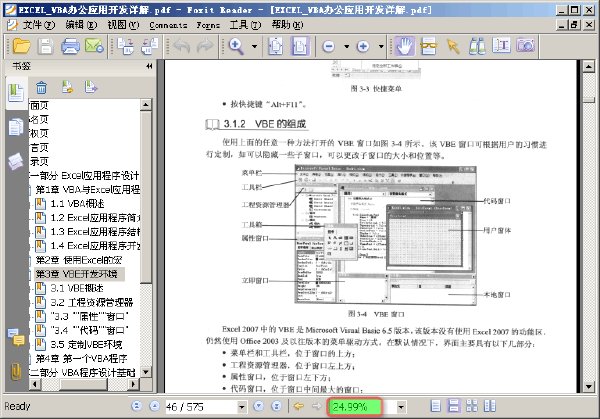Show the Pages thumbnails panel from the sidebar
Viewport: 600px width, 419px height.
click(x=16, y=127)
